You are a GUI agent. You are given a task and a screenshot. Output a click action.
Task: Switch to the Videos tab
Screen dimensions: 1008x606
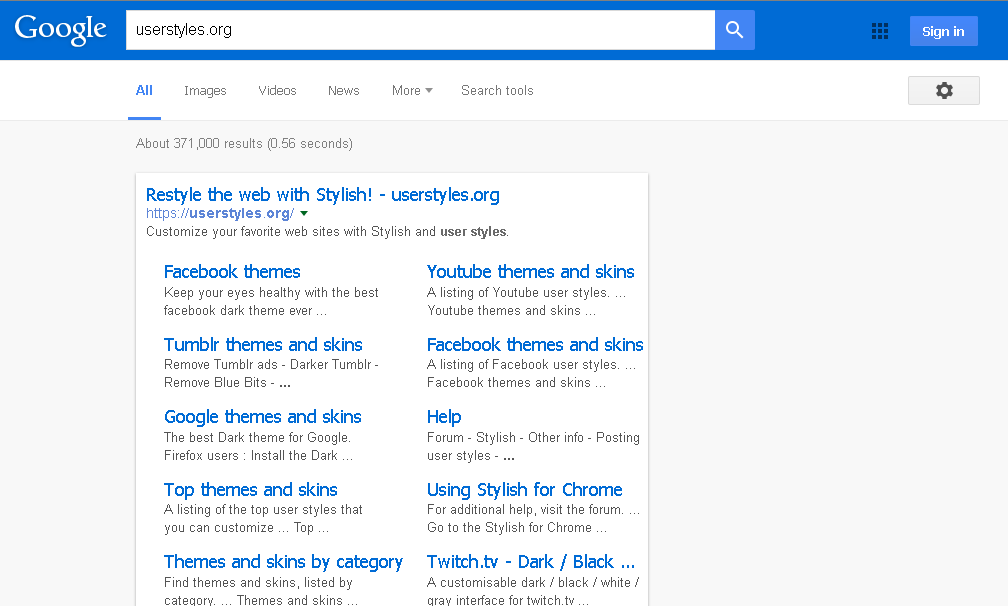tap(277, 91)
